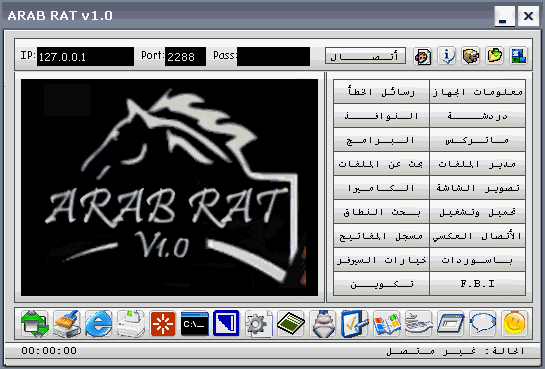Viewport: 545px width, 369px height.
Task: Click the مسجل المفاتيح button
Action: (381, 236)
